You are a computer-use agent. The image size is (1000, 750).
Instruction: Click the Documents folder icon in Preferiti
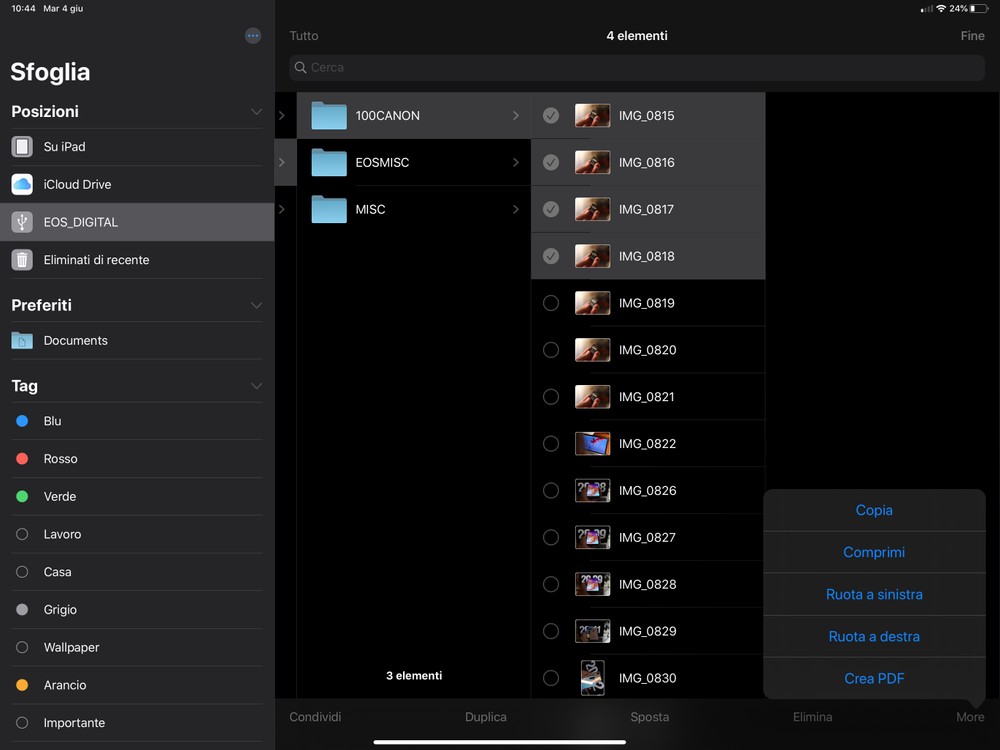tap(22, 341)
